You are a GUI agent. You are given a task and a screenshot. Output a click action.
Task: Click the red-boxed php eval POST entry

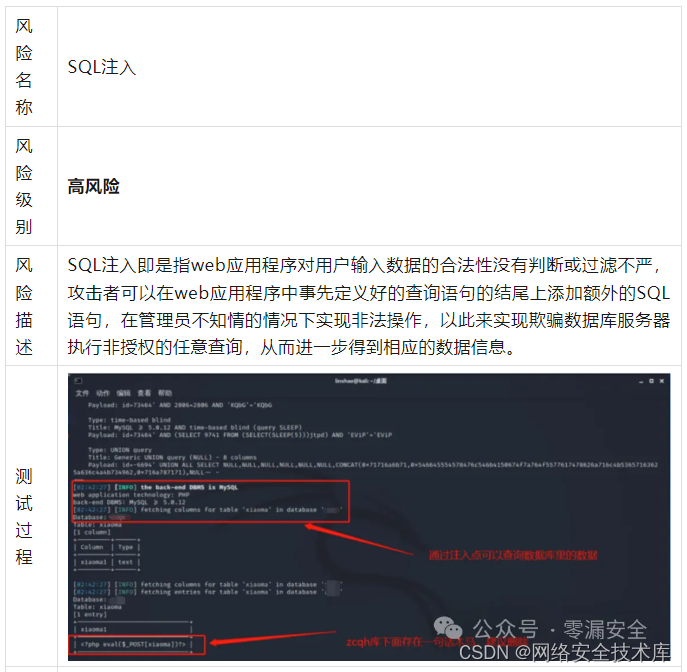click(x=136, y=644)
